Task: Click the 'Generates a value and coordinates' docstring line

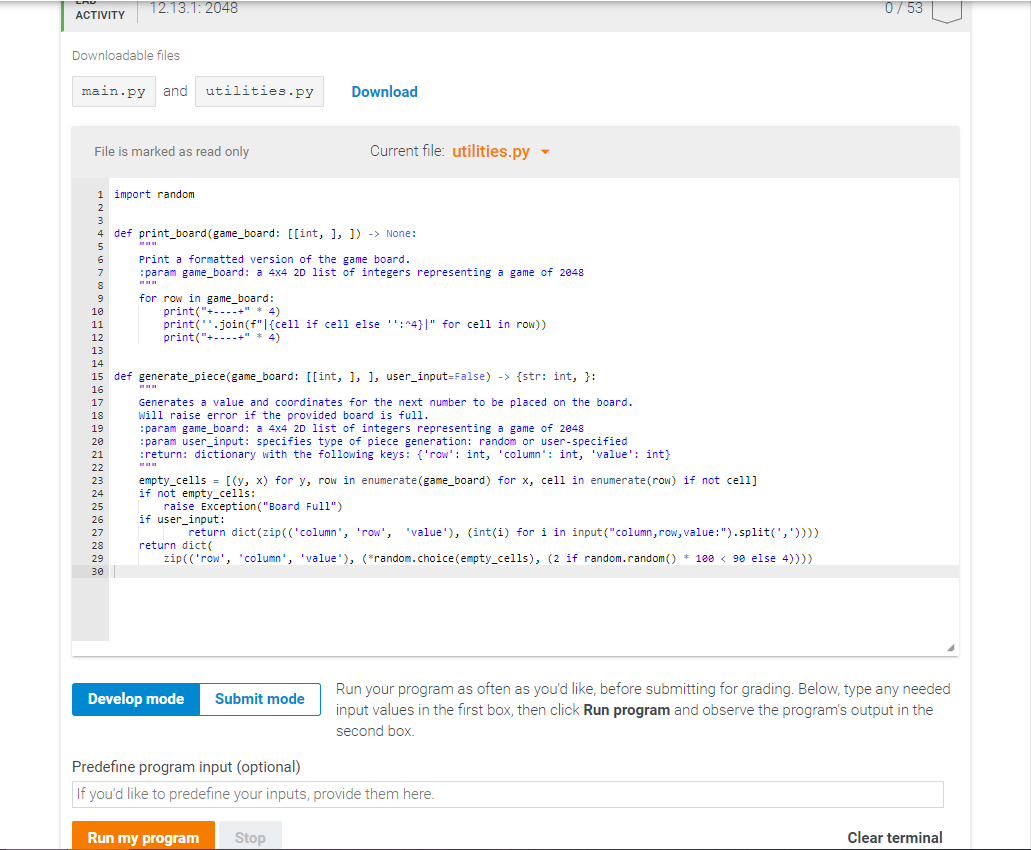Action: 385,402
